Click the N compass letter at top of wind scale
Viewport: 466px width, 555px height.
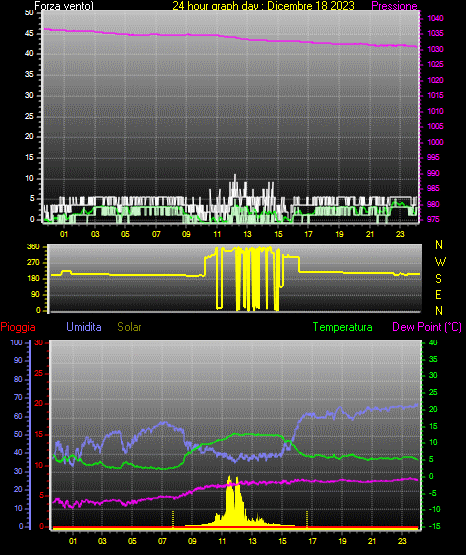point(439,245)
